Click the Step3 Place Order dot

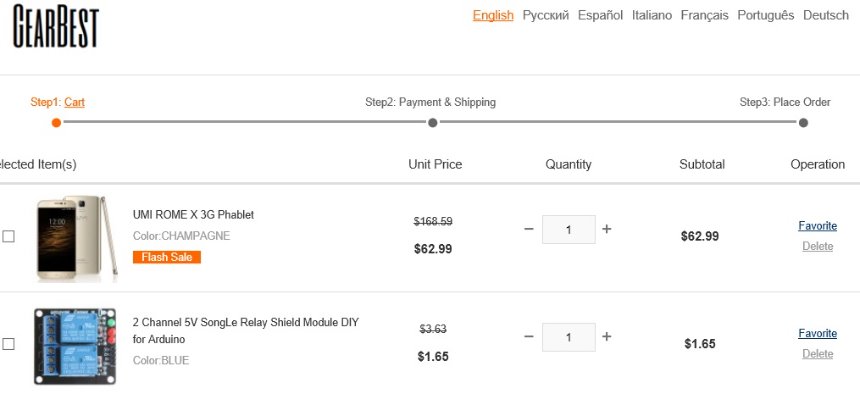804,122
